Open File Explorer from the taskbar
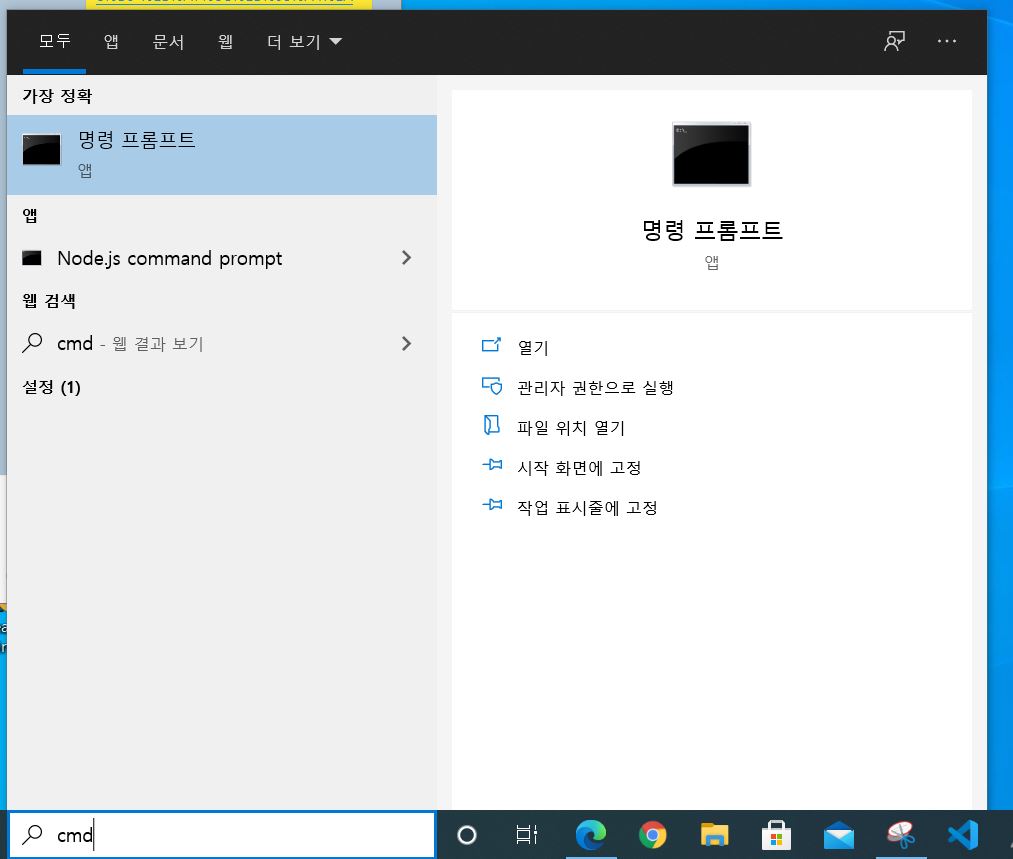 click(x=715, y=834)
